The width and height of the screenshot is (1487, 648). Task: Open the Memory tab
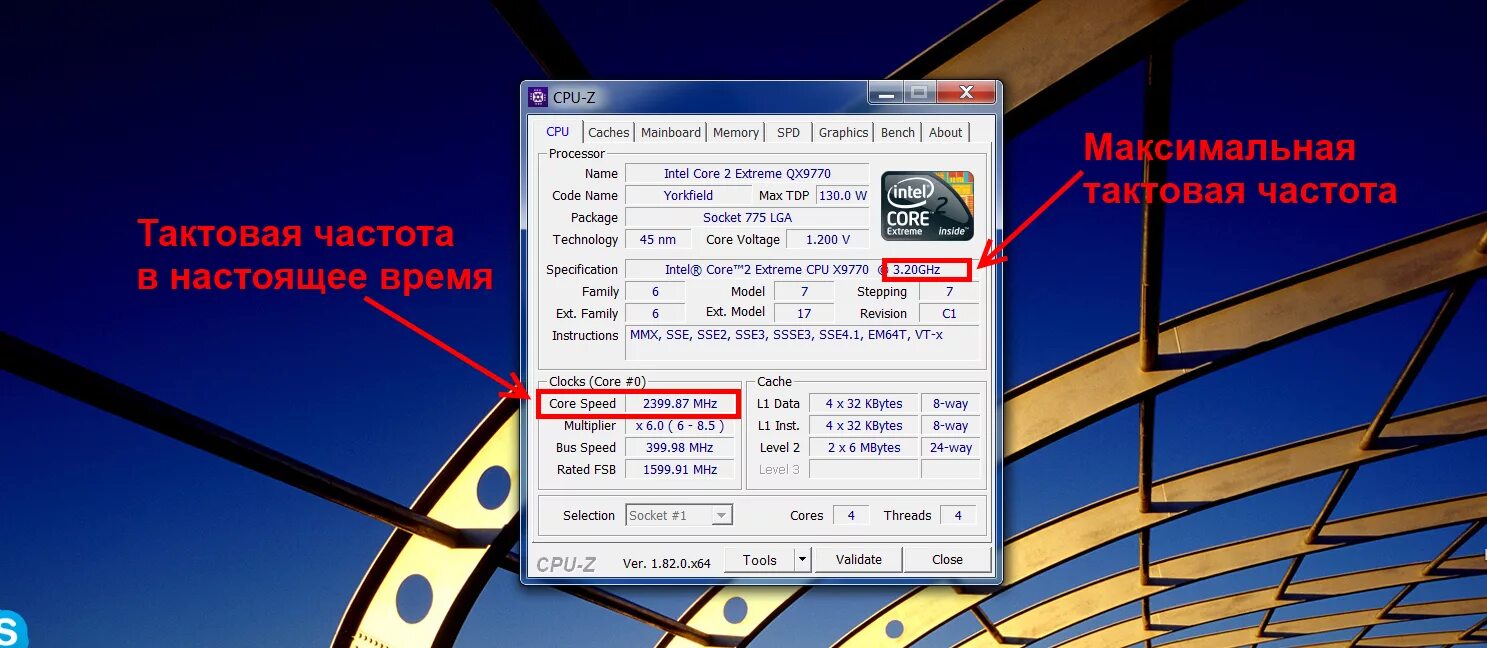(736, 132)
